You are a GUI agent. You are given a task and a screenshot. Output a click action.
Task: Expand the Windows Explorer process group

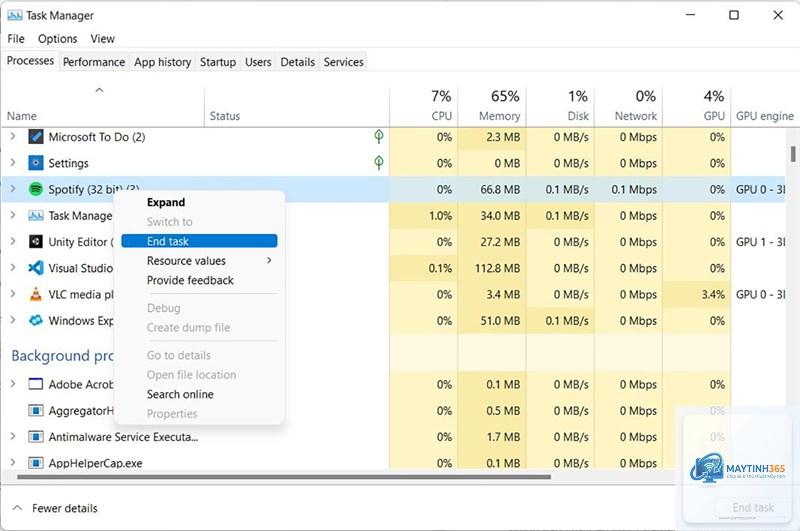(13, 321)
